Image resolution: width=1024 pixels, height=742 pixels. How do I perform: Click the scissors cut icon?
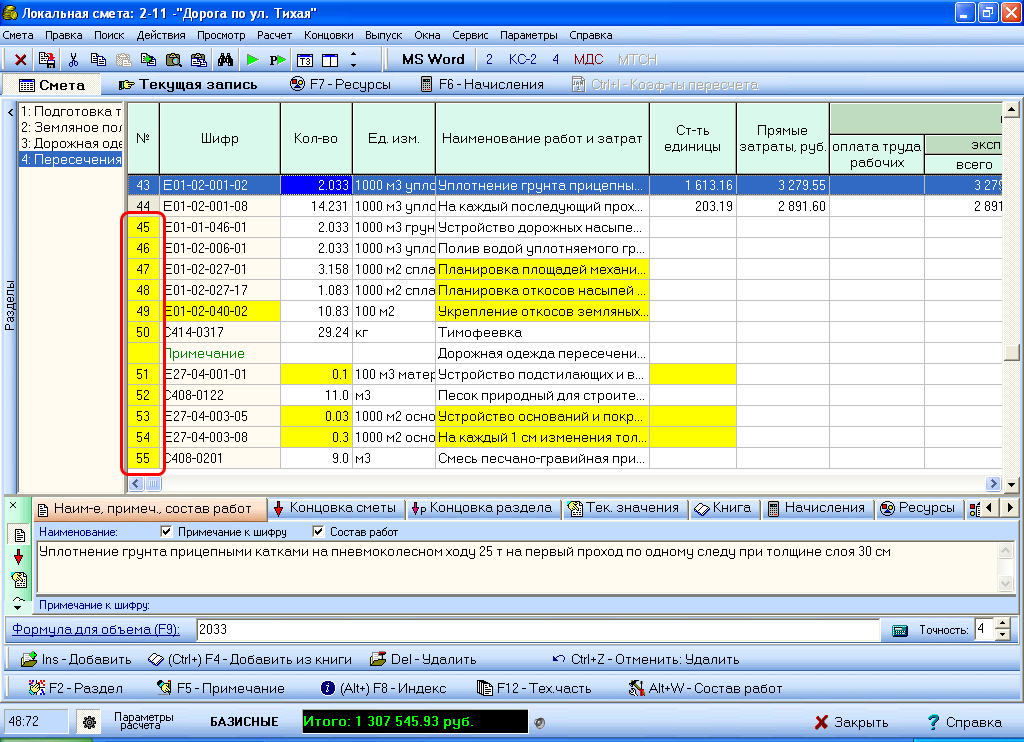click(x=73, y=60)
